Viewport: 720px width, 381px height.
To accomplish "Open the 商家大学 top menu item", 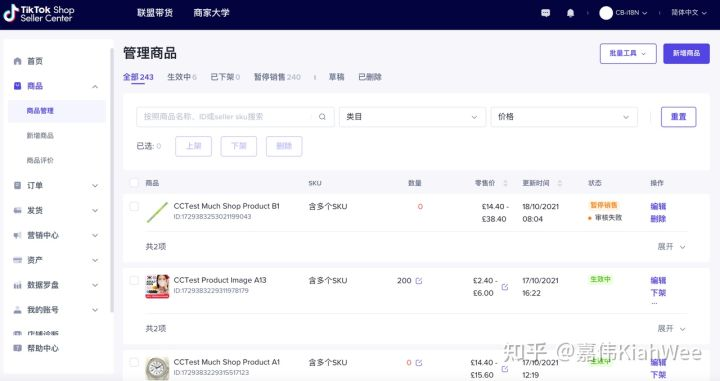I will point(211,13).
